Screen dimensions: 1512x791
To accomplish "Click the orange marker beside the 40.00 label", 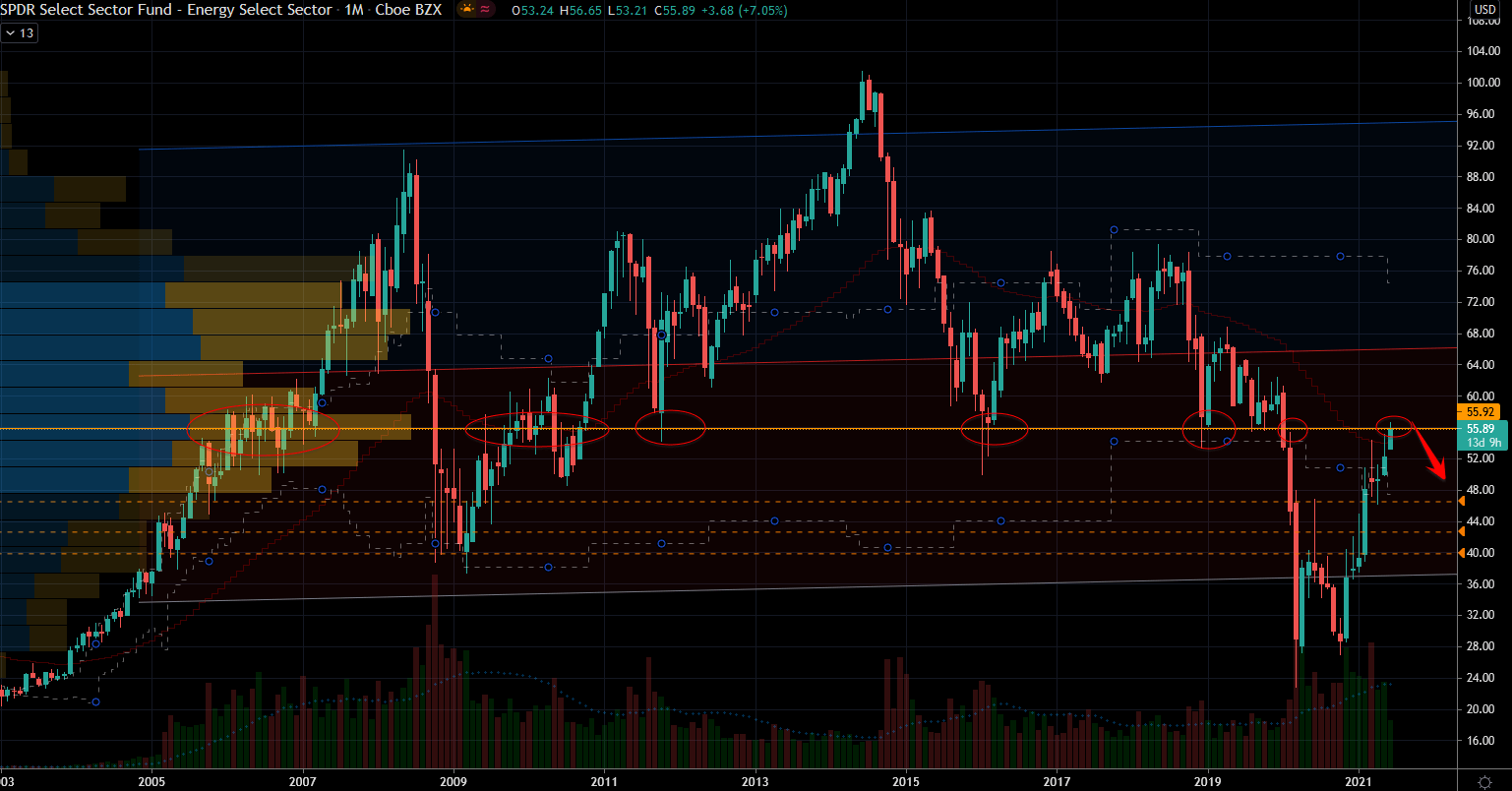I will pyautogui.click(x=1462, y=553).
